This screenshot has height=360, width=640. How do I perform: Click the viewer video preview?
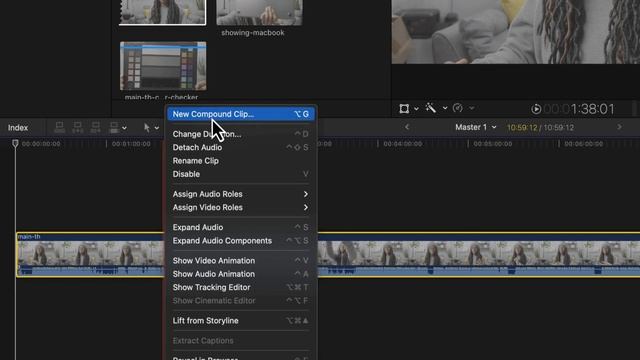[516, 32]
